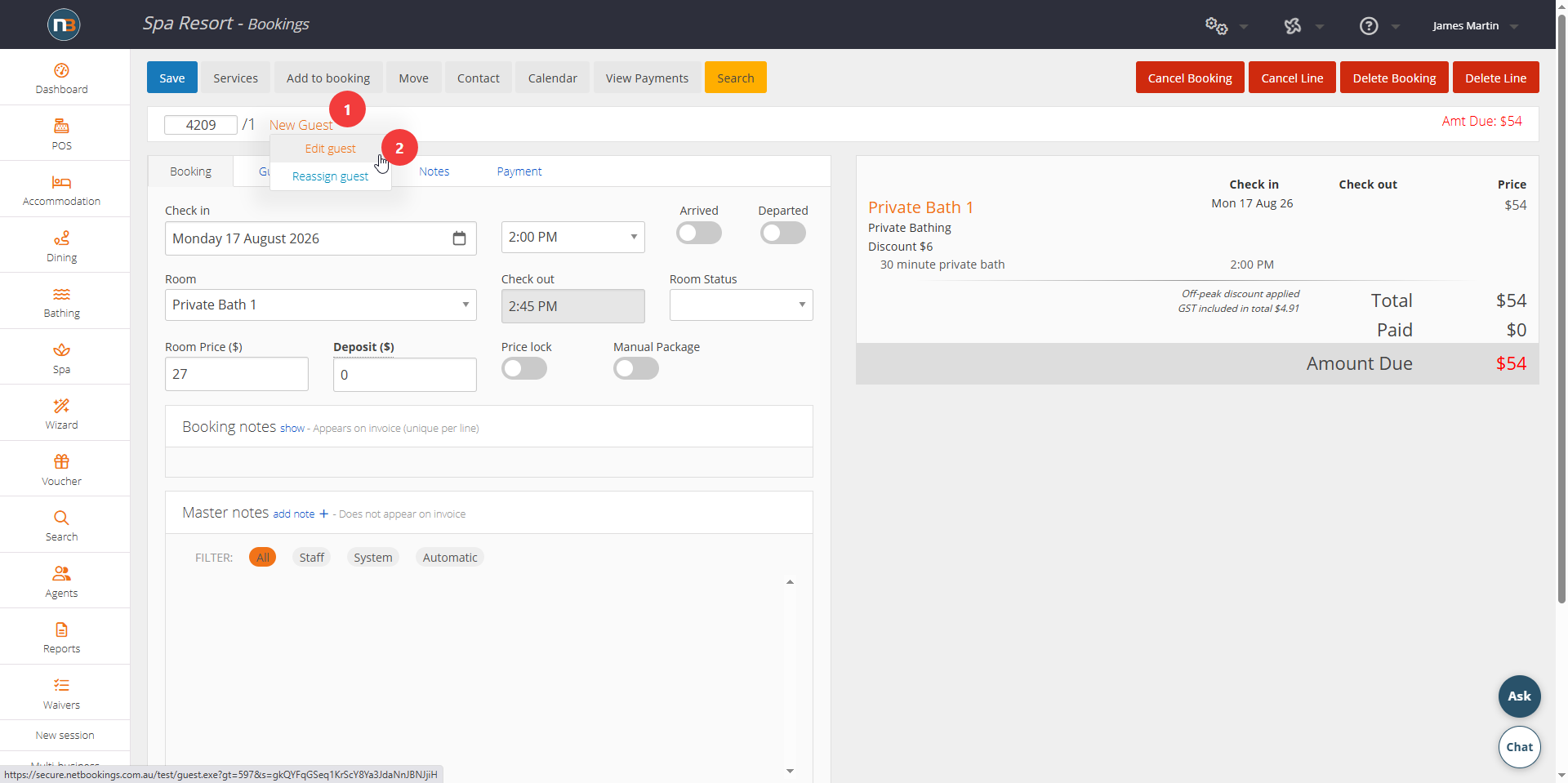Screen dimensions: 1568x783
Task: Open the POS sidebar icon
Action: [61, 135]
